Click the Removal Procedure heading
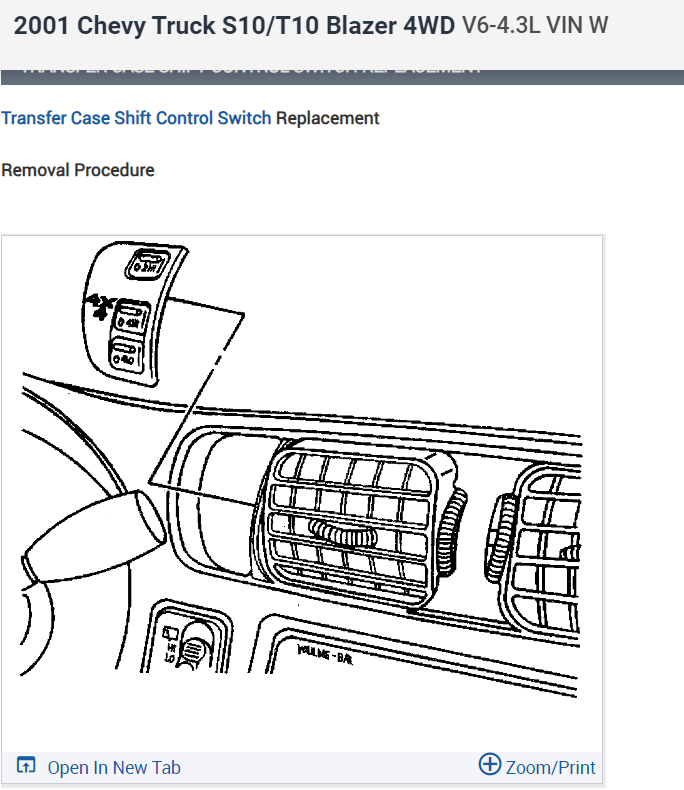 78,170
